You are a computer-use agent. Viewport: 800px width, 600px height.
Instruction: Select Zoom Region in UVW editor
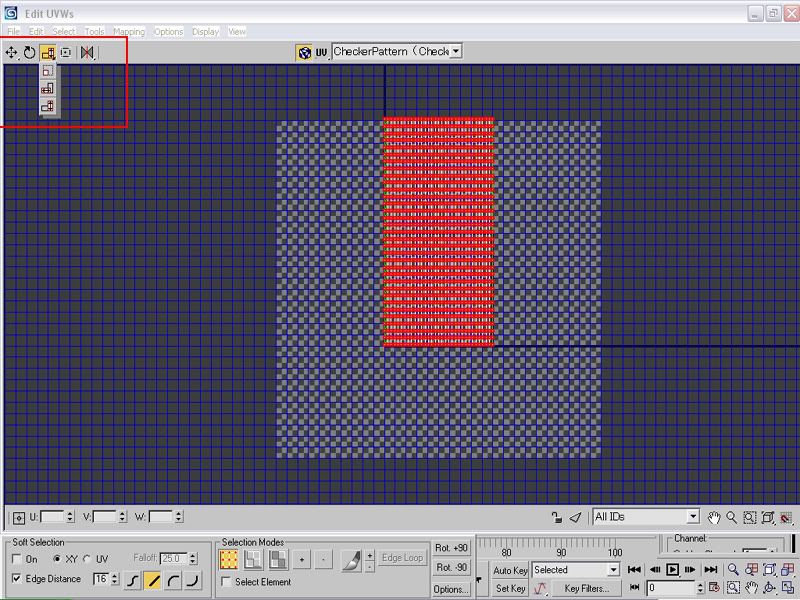(749, 518)
